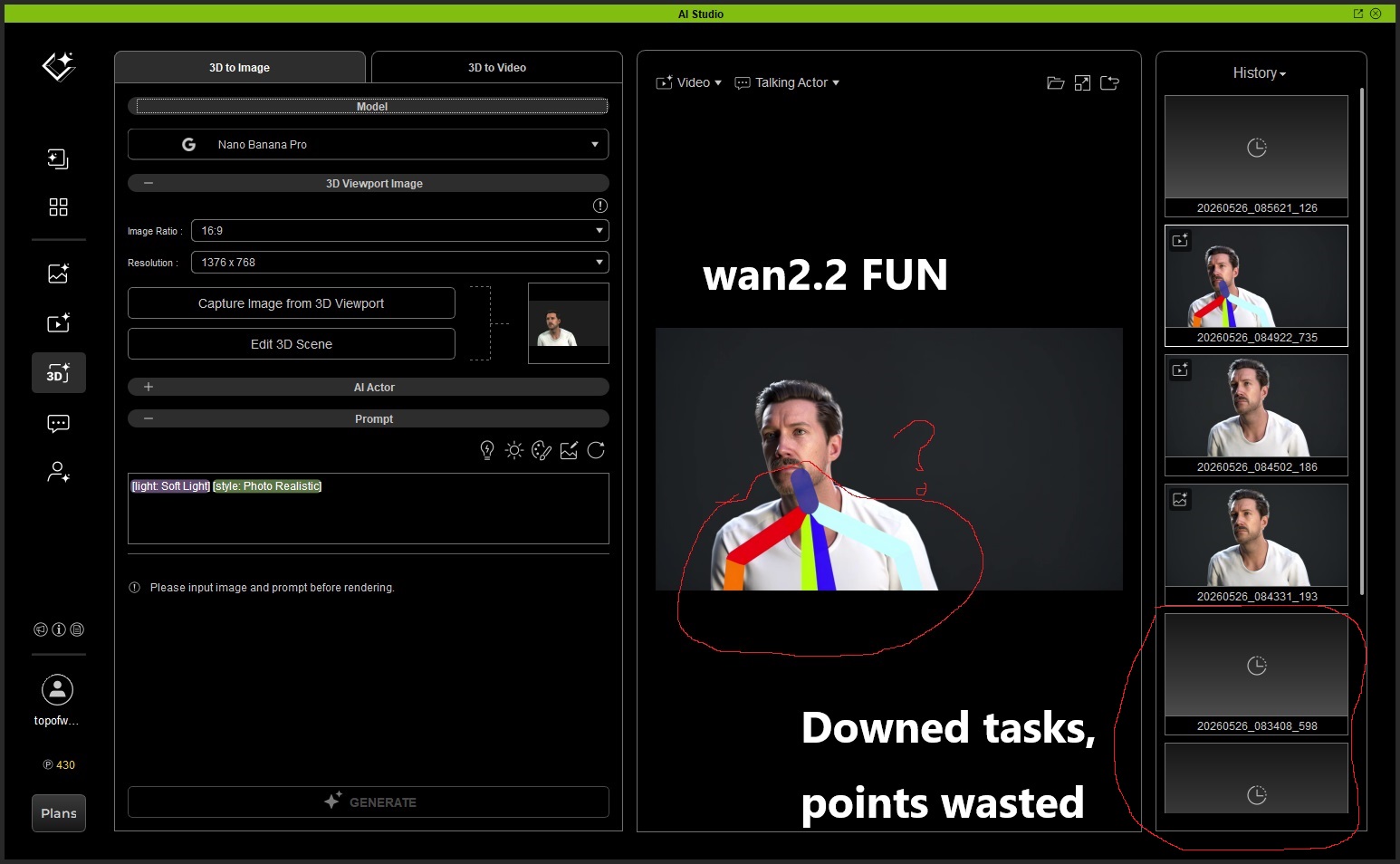
Task: Open the AI actor person sidebar icon
Action: (59, 472)
